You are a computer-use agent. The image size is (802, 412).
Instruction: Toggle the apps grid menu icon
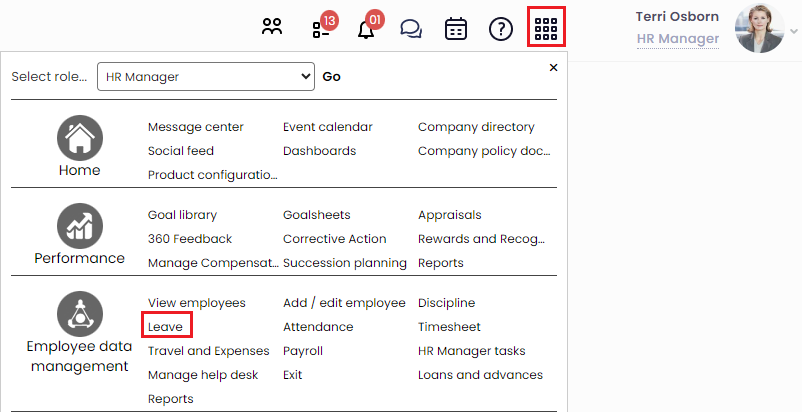pyautogui.click(x=546, y=28)
